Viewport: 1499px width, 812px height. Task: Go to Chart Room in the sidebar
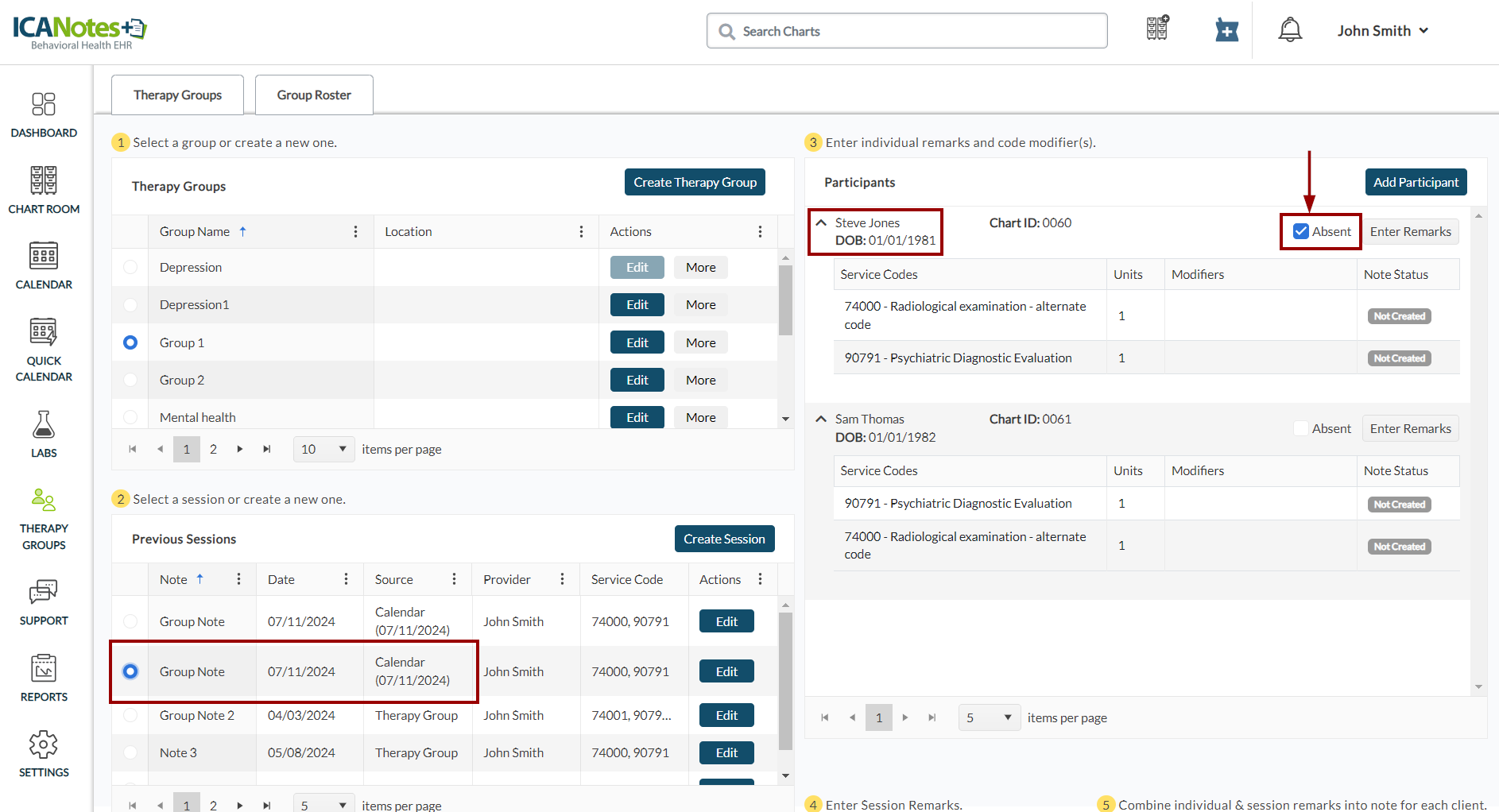tap(44, 190)
